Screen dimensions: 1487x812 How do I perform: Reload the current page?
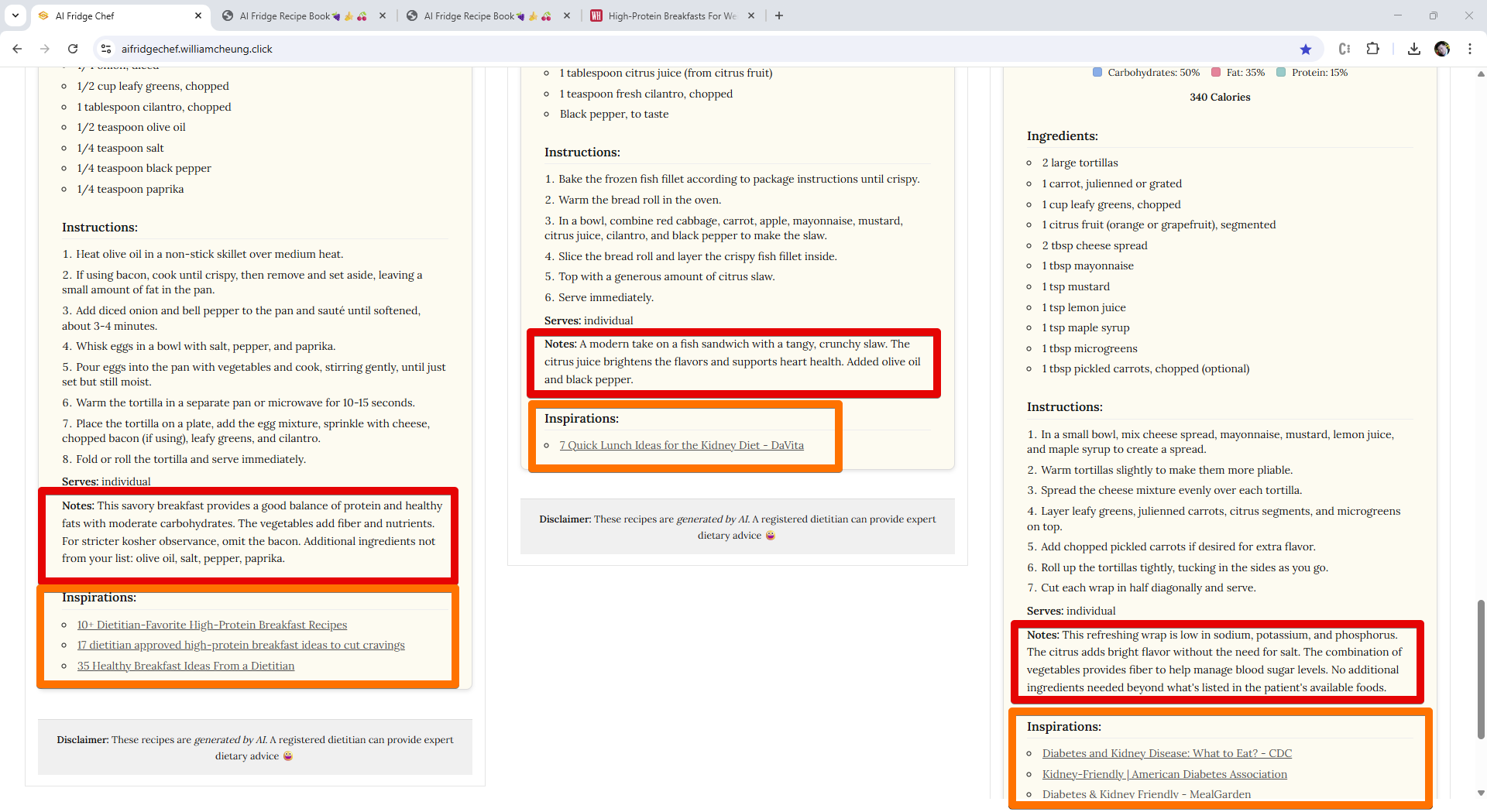72,49
